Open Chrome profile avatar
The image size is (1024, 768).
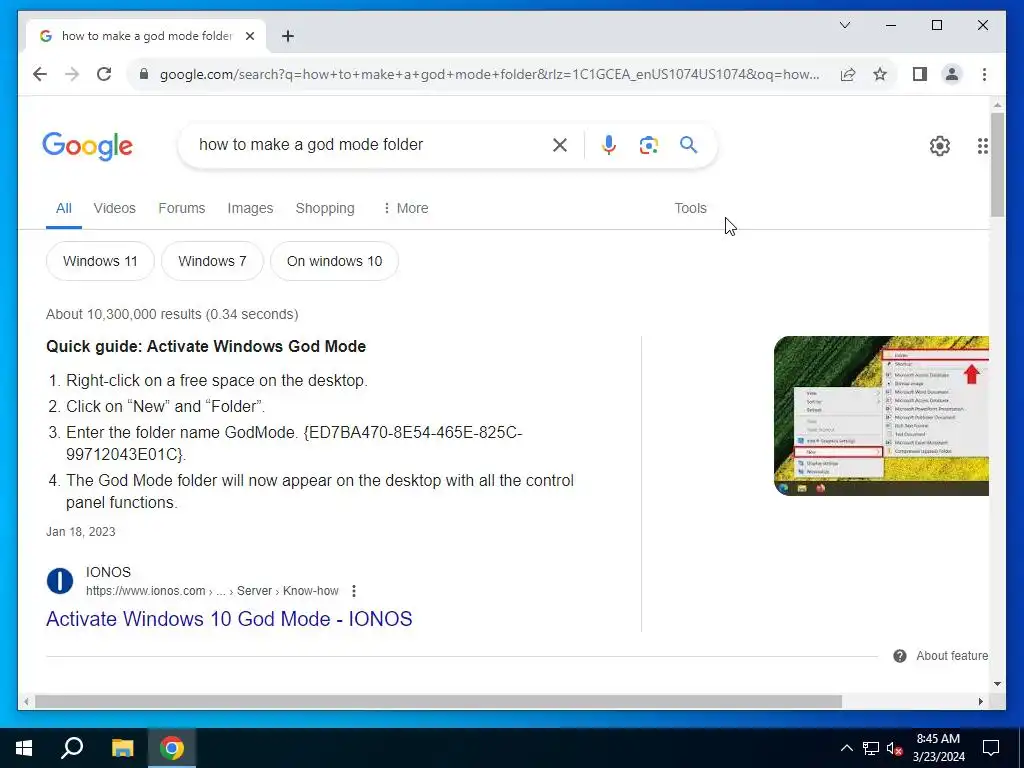click(x=952, y=74)
